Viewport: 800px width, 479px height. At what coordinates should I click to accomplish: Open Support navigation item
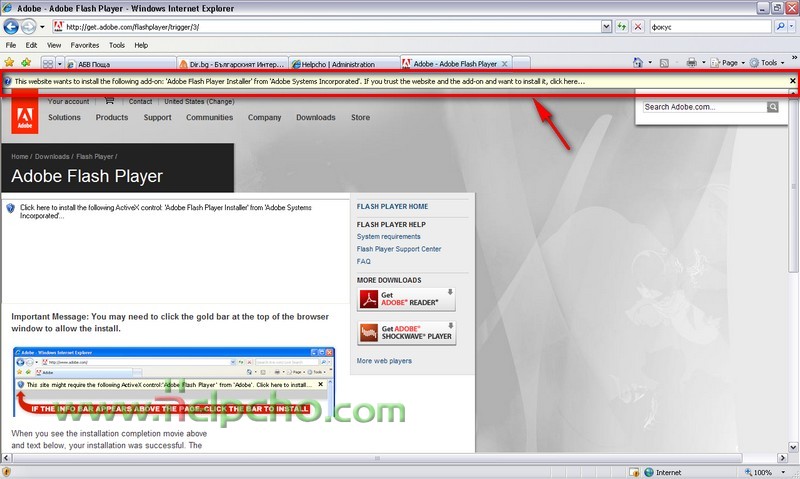(x=157, y=117)
